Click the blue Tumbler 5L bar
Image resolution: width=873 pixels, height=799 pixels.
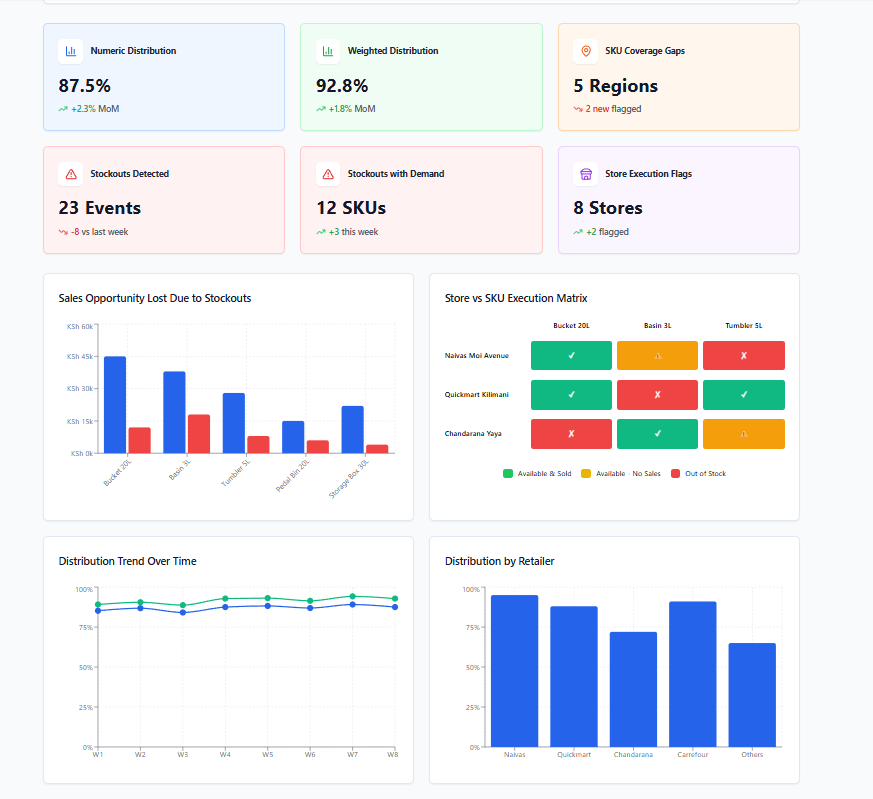[x=234, y=423]
